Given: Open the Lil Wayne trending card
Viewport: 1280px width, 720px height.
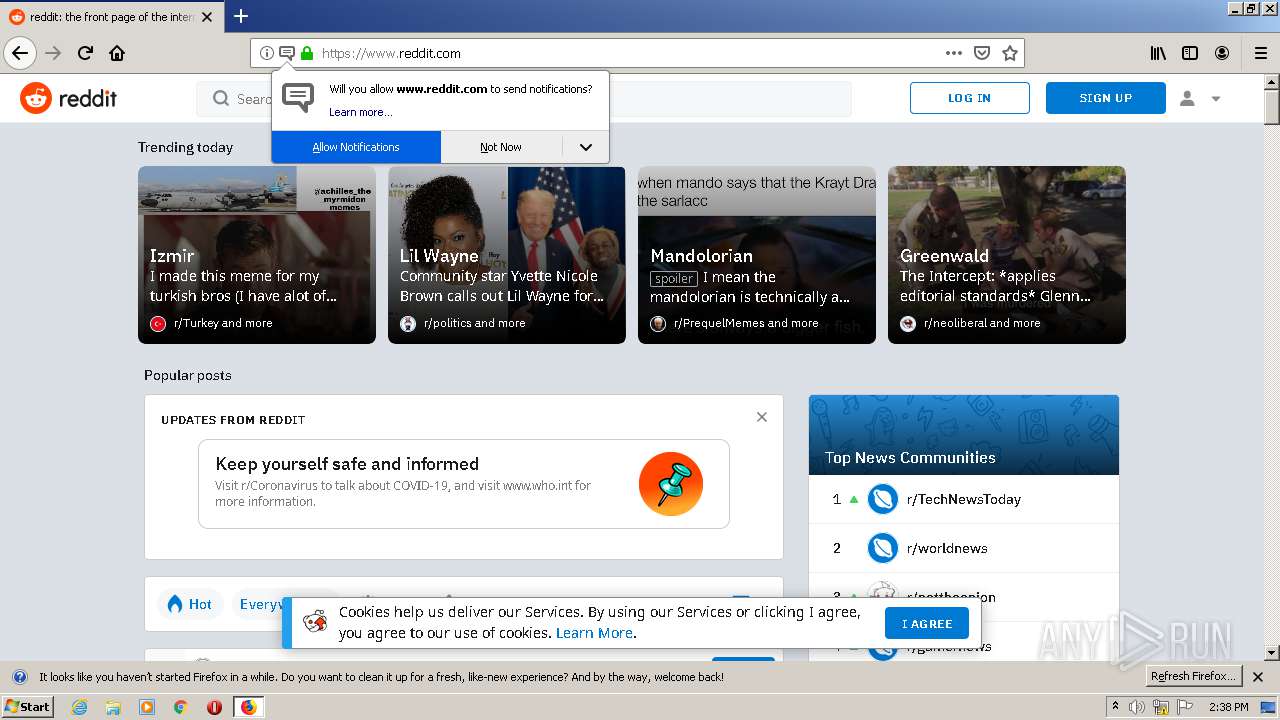Looking at the screenshot, I should [507, 255].
